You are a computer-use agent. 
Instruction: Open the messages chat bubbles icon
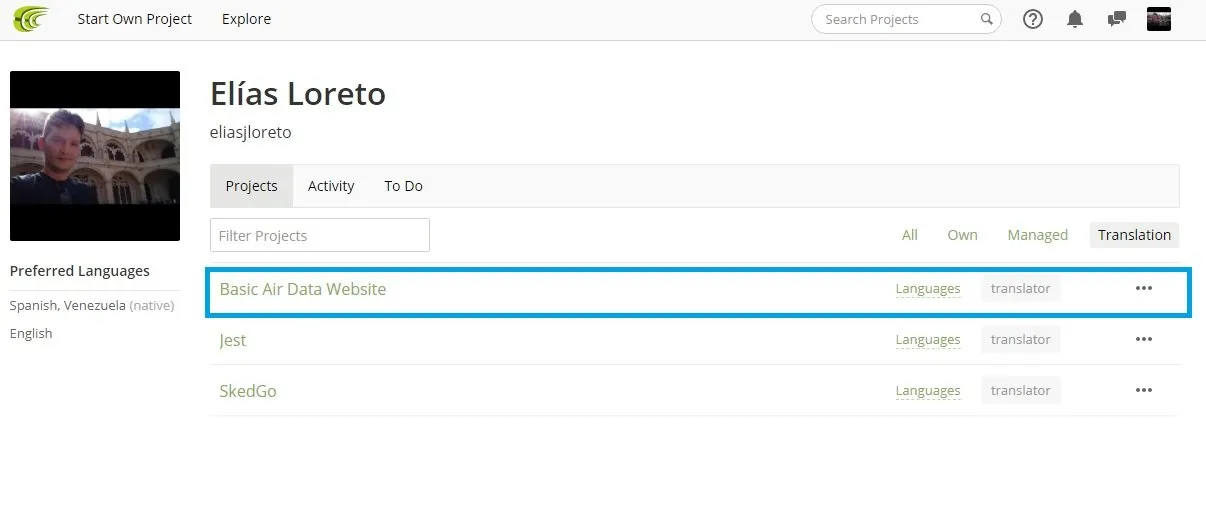click(x=1117, y=19)
